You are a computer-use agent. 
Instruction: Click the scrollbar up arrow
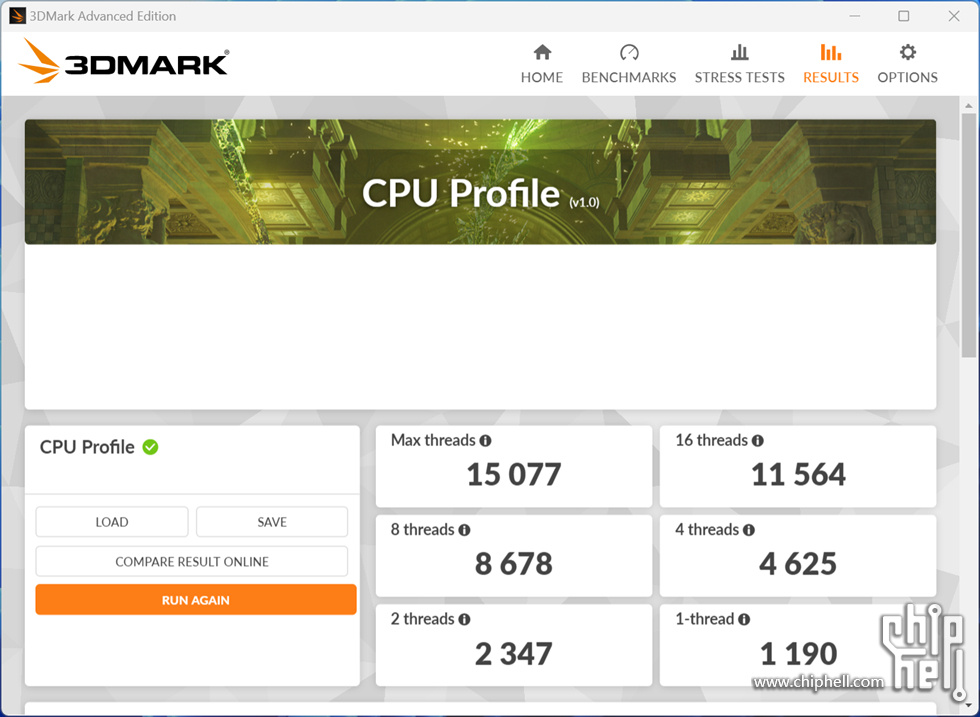(x=969, y=106)
